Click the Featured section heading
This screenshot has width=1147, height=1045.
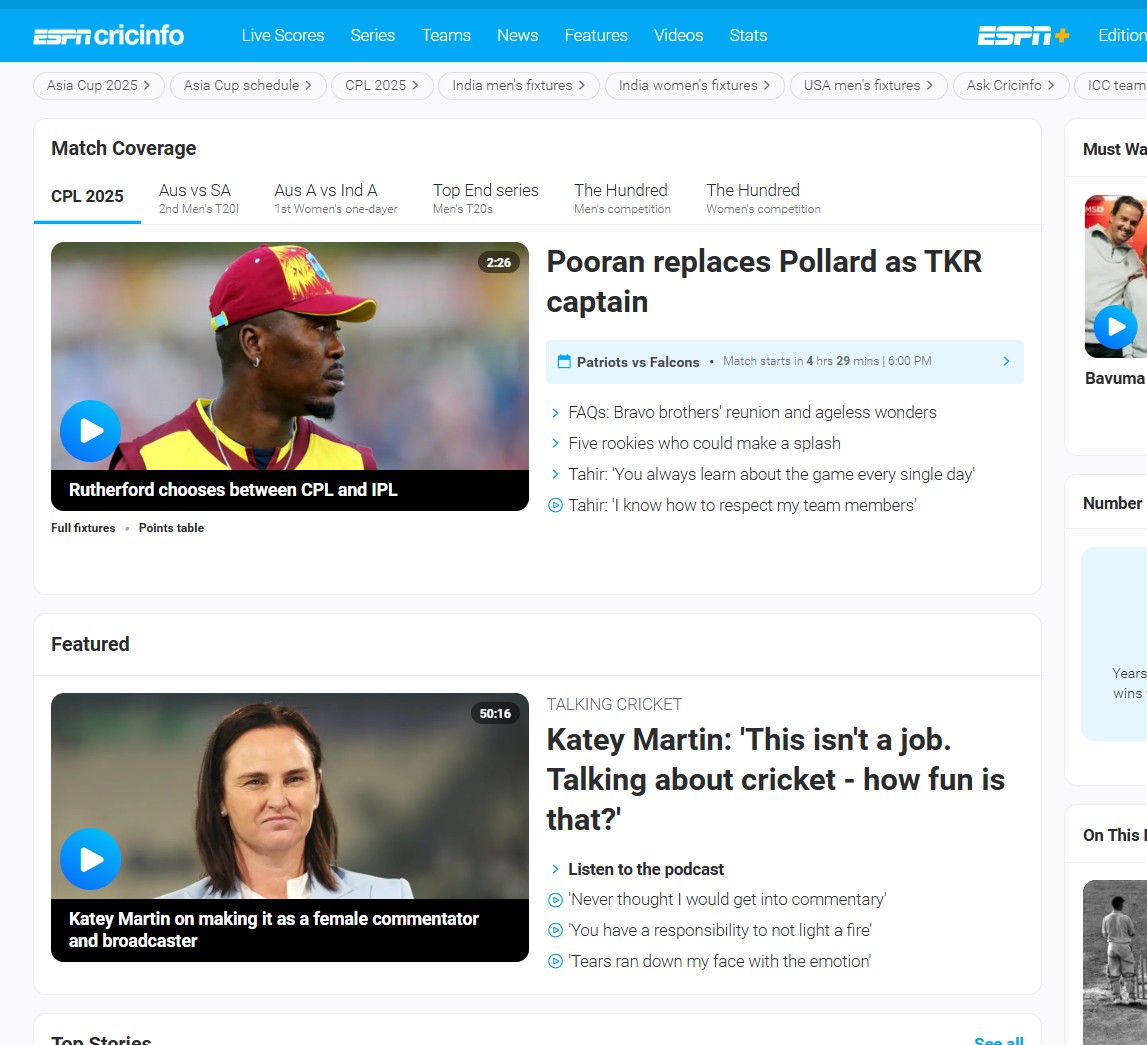coord(90,644)
